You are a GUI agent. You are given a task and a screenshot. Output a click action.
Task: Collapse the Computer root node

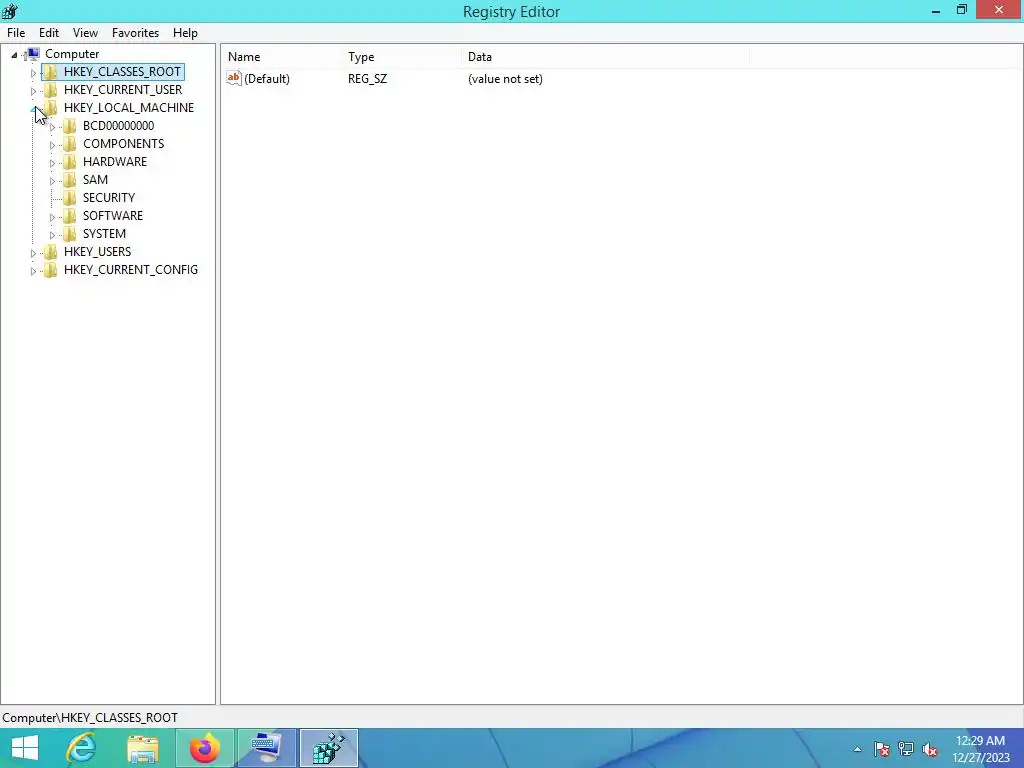click(x=14, y=55)
